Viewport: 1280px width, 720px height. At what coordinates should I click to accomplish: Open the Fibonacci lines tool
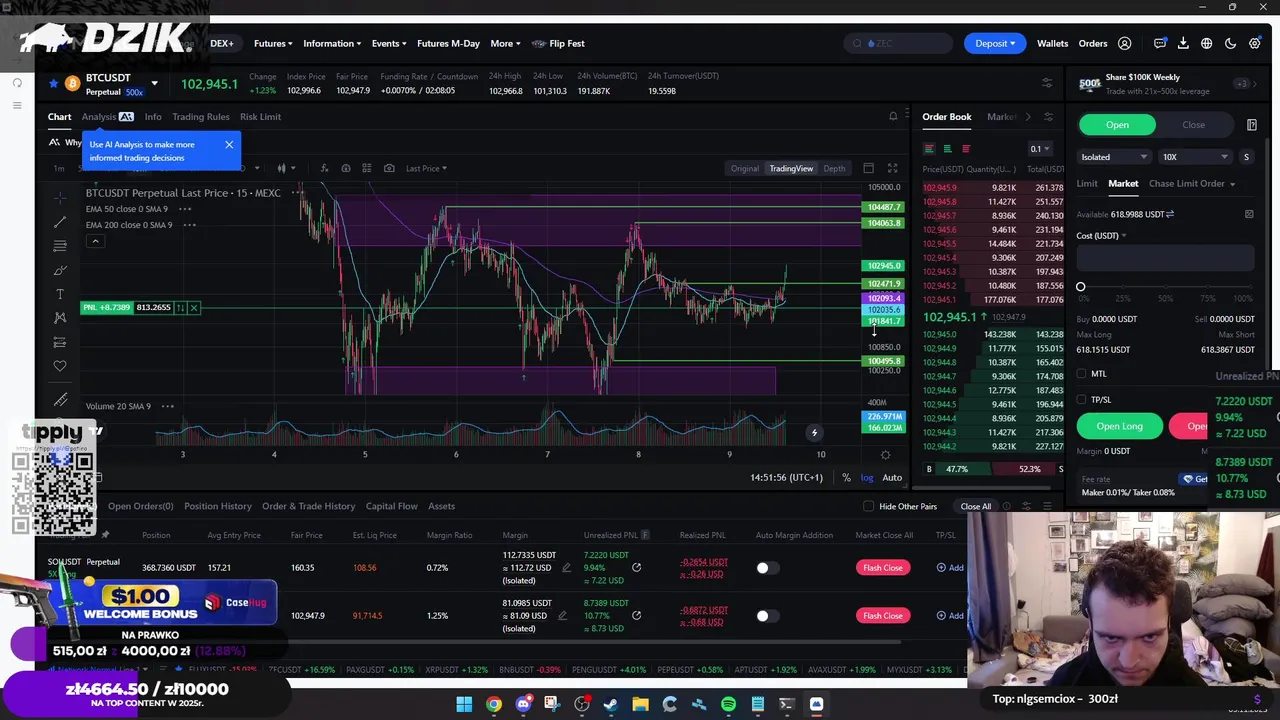coord(60,246)
